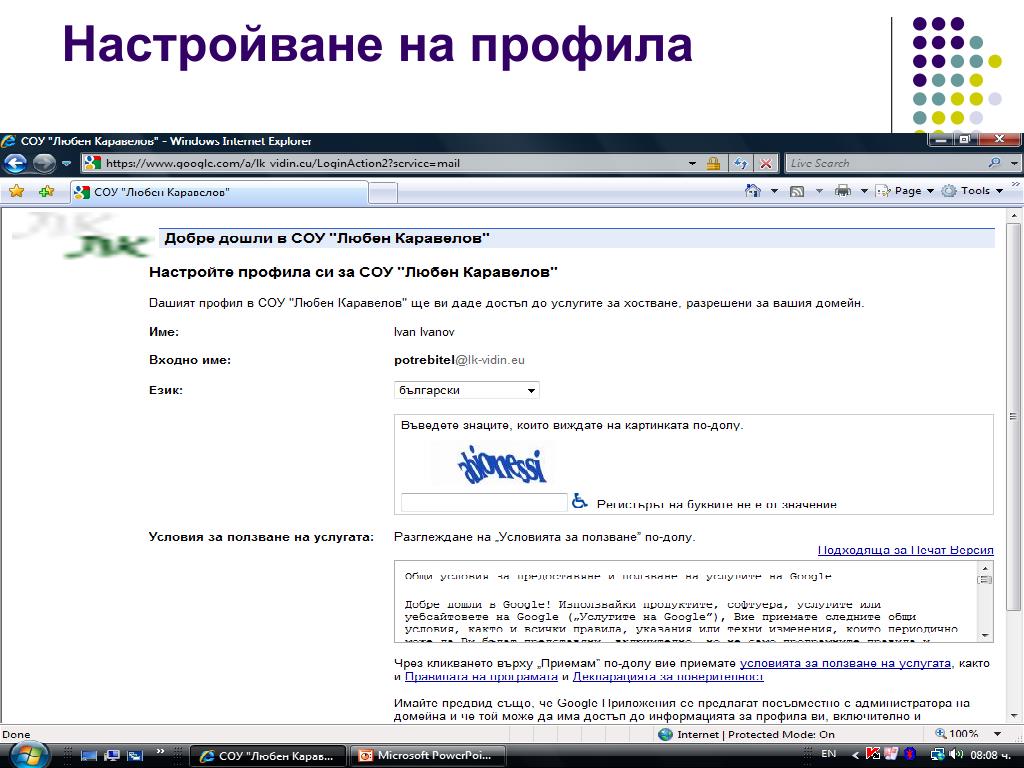Open the Page menu
The image size is (1024, 768).
click(x=904, y=191)
